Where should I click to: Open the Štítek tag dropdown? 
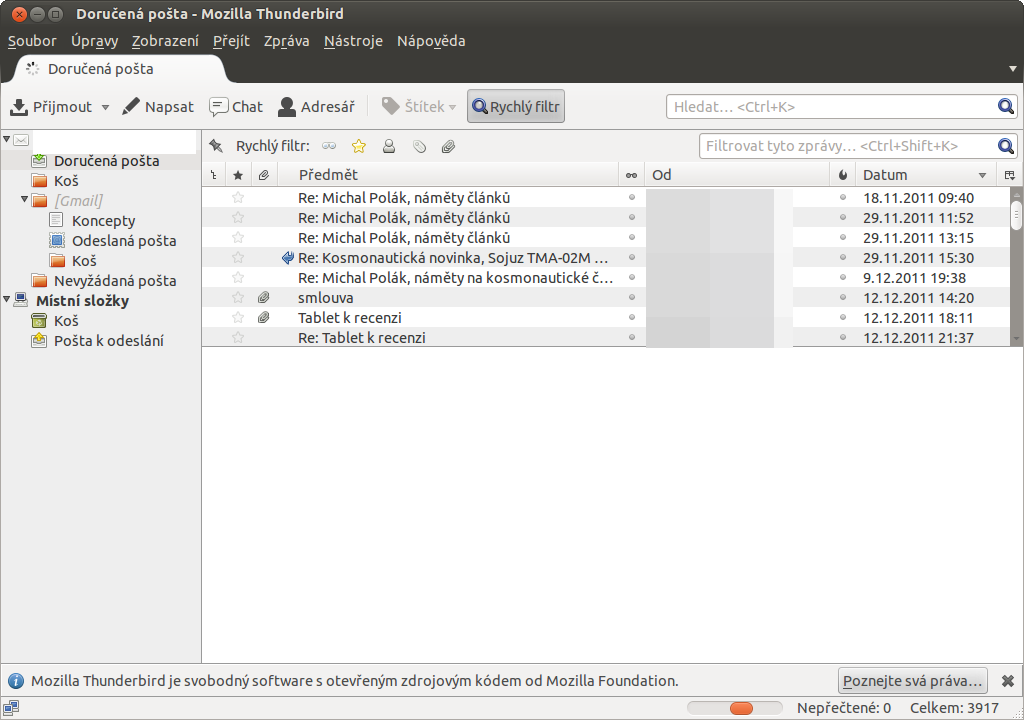[x=419, y=106]
